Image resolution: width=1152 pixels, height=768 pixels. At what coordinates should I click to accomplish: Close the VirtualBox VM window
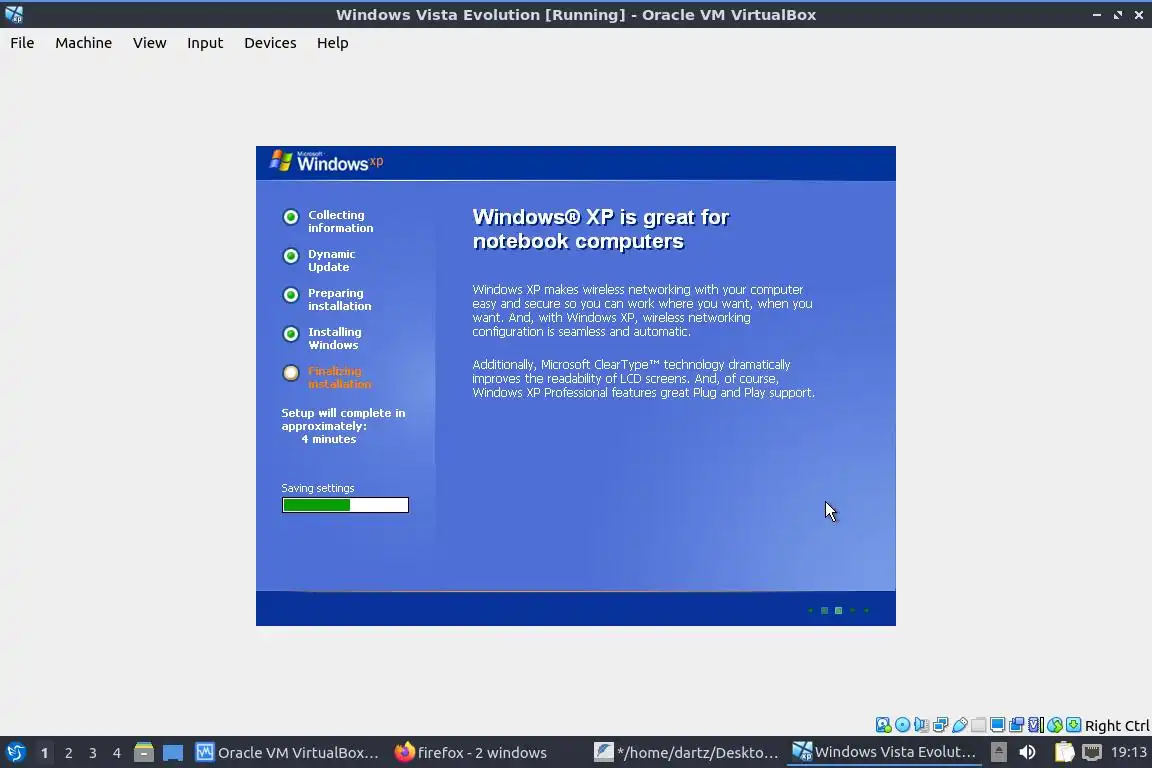tap(1138, 15)
